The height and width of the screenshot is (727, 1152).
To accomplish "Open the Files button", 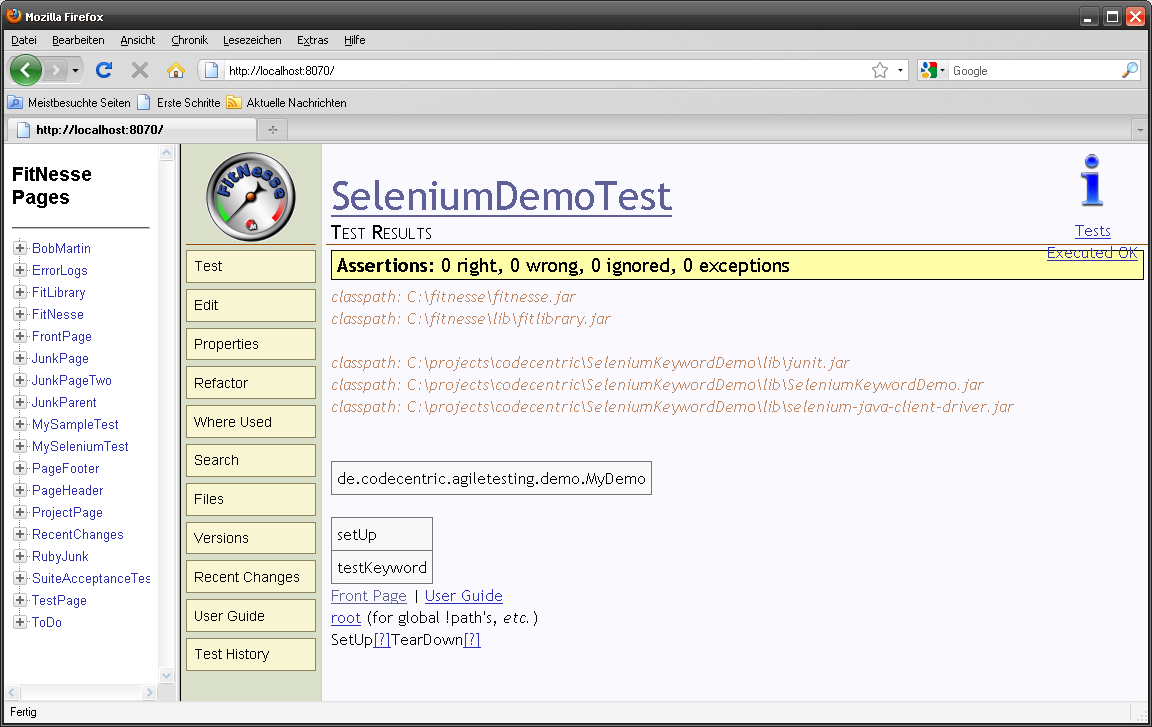I will (251, 499).
